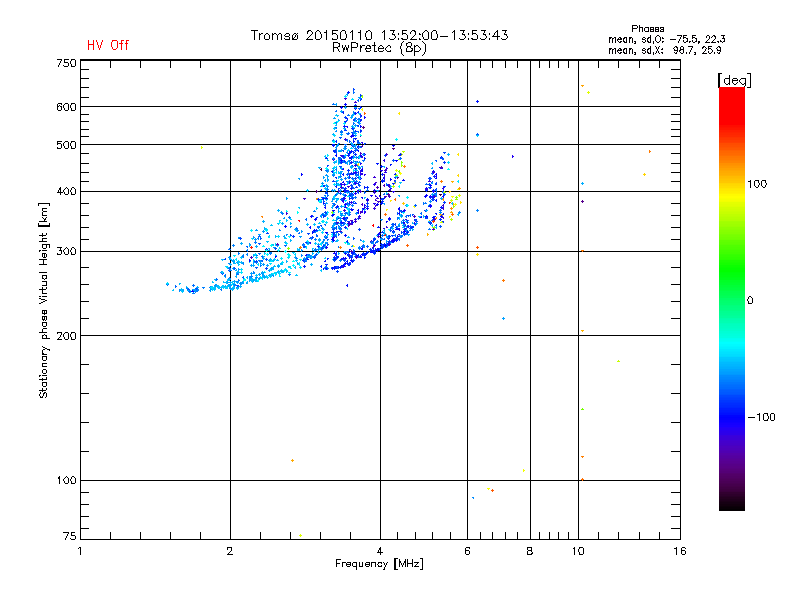This screenshot has width=800, height=600.
Task: Click the y-axis tick label '300'
Action: pyautogui.click(x=67, y=252)
